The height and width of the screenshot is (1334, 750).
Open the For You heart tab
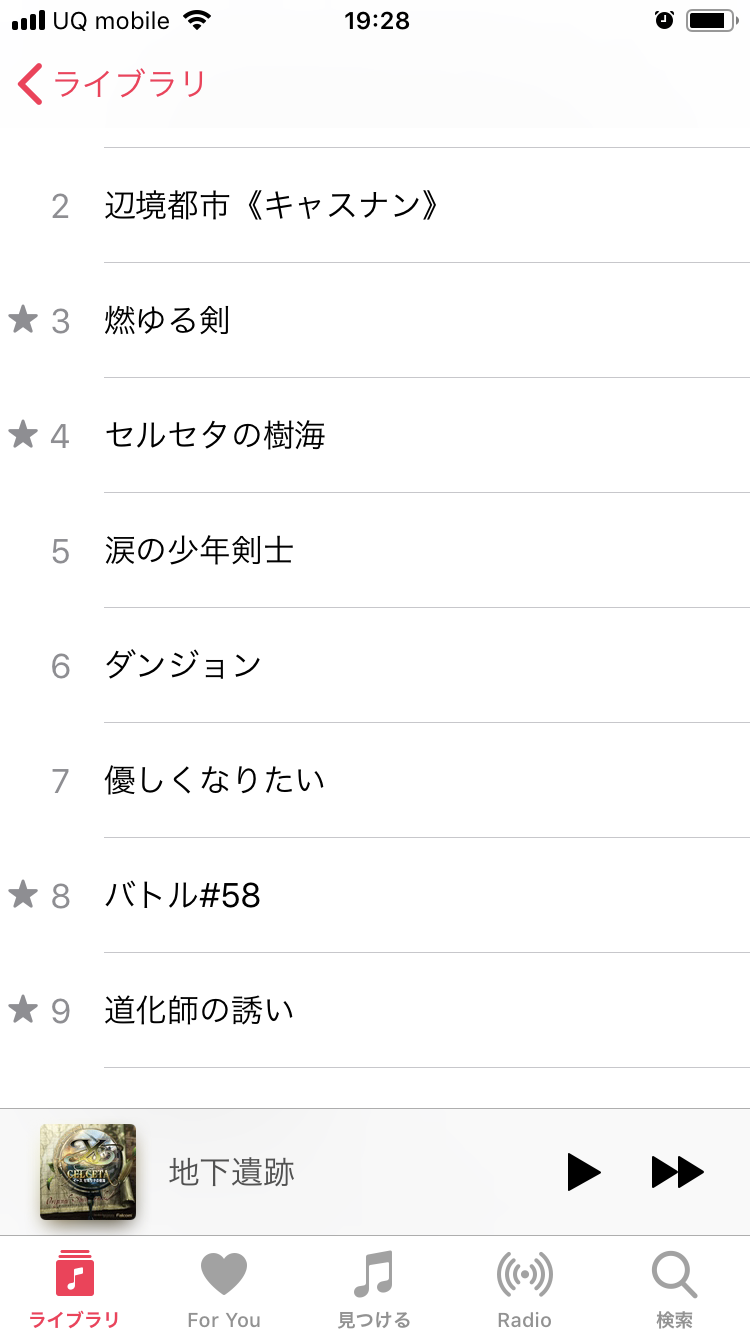click(x=223, y=1290)
